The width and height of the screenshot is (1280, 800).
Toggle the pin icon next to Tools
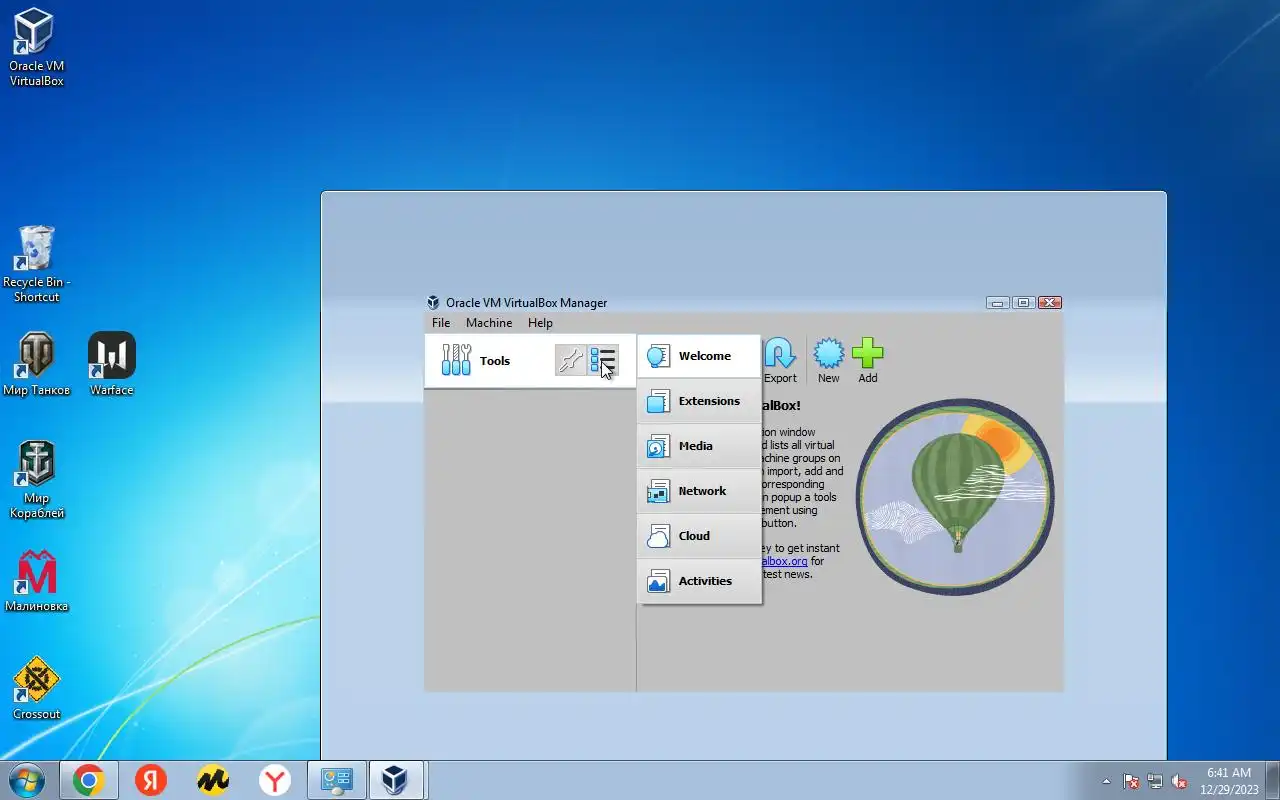point(570,361)
